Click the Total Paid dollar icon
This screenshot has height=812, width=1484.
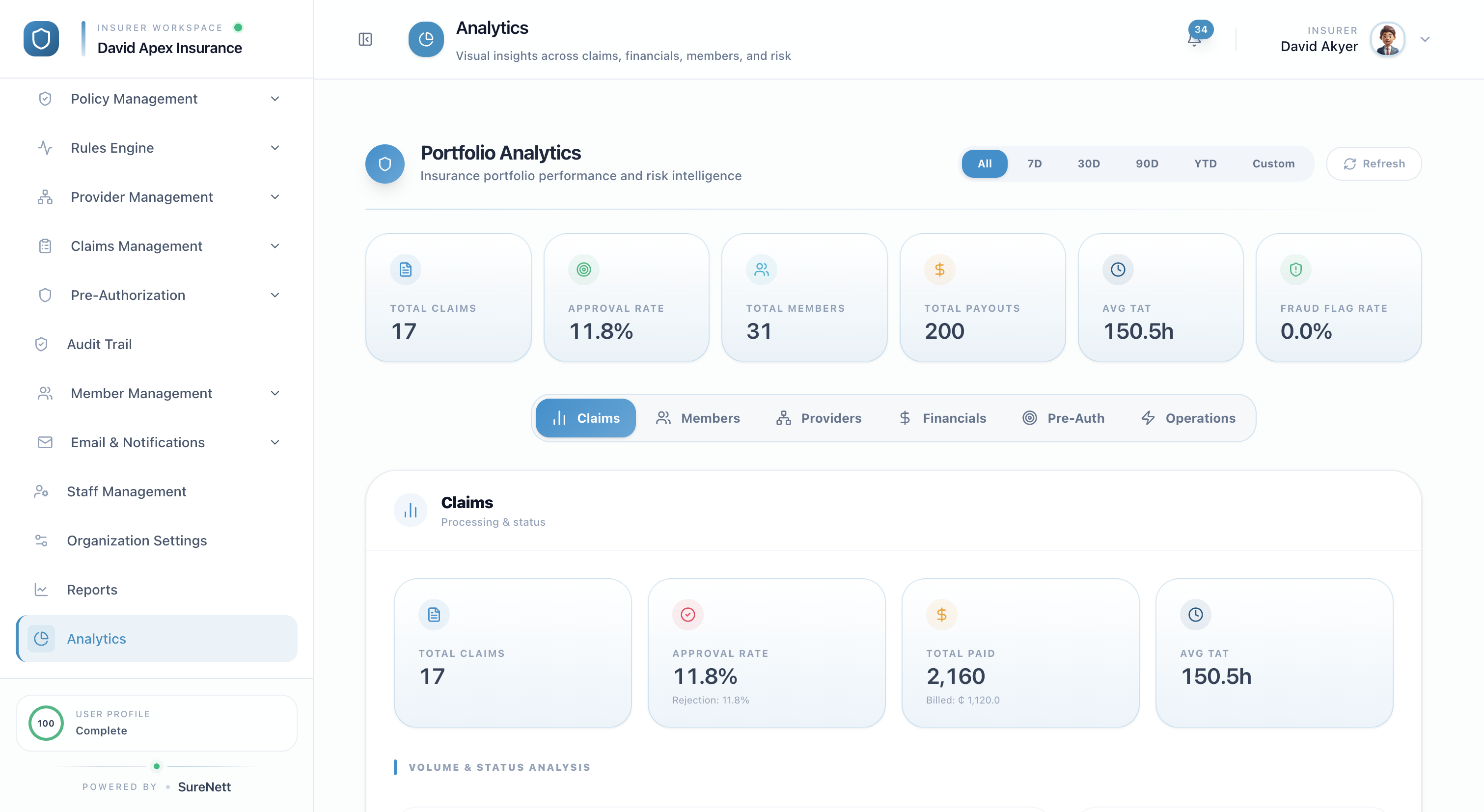(942, 615)
